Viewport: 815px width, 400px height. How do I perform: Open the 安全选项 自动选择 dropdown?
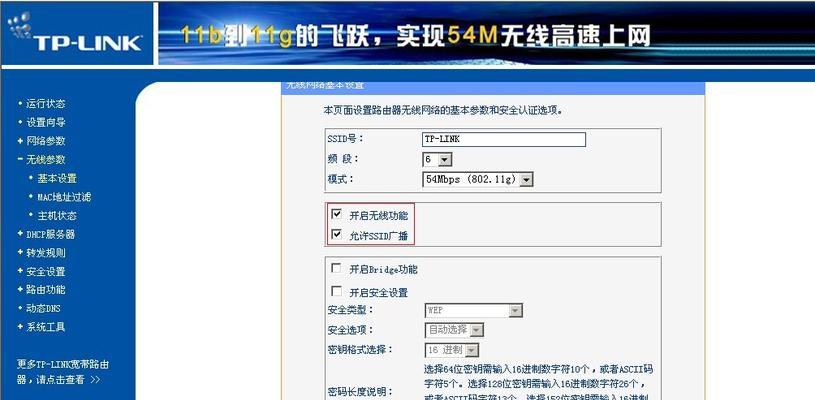click(455, 330)
